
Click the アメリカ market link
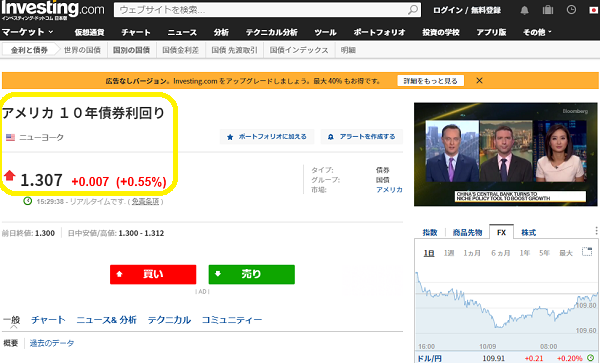(x=389, y=190)
